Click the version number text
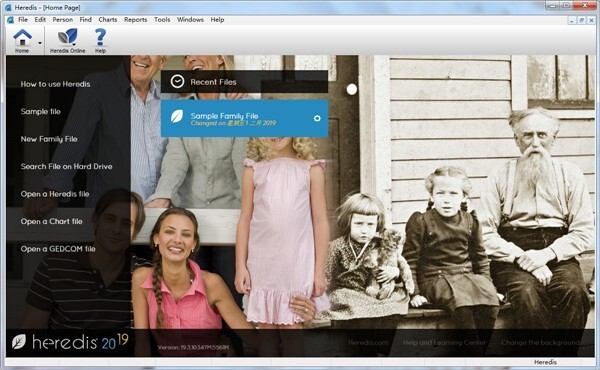Image resolution: width=600 pixels, height=370 pixels. coord(193,347)
